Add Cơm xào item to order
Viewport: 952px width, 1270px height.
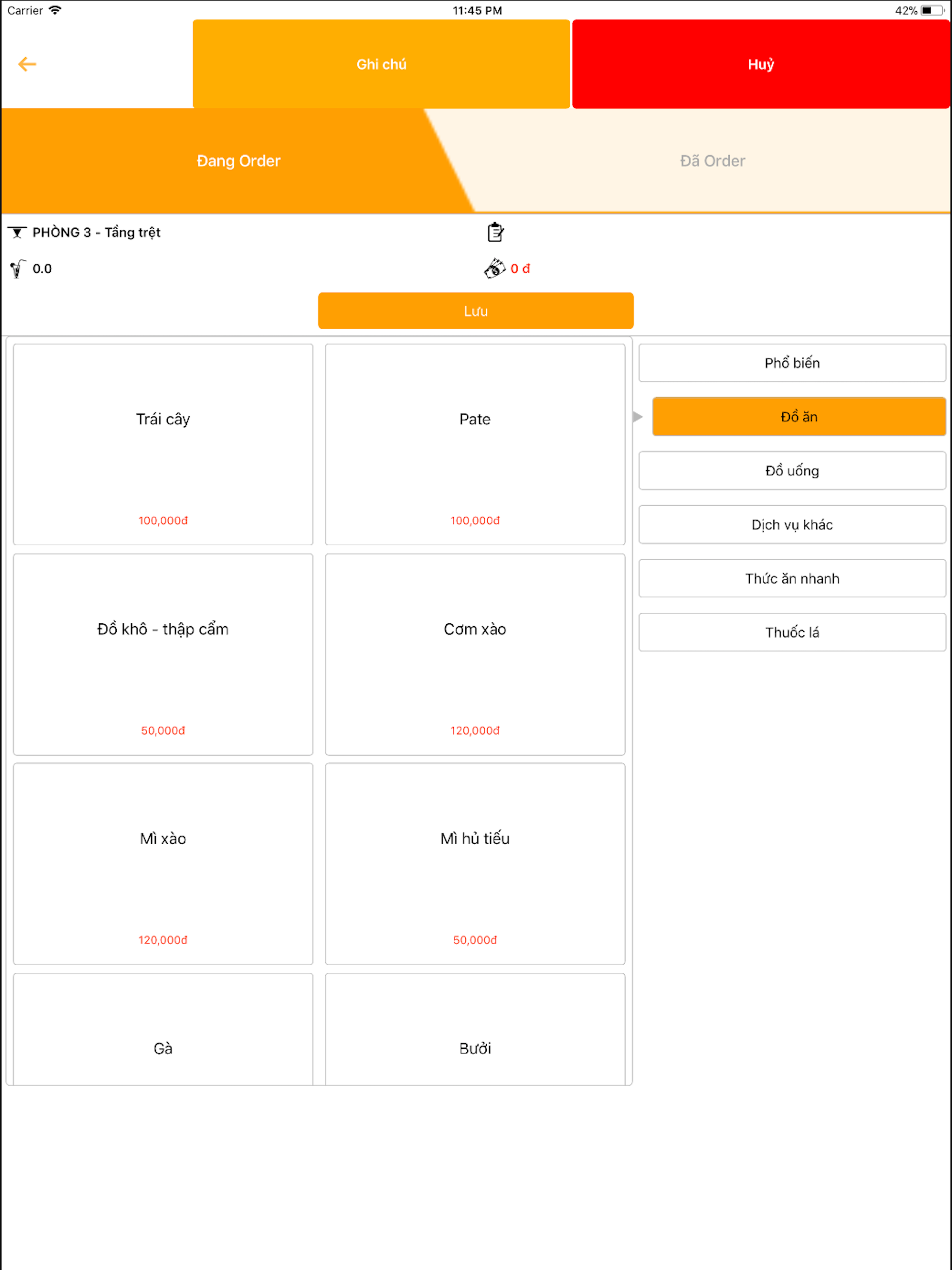[x=475, y=655]
